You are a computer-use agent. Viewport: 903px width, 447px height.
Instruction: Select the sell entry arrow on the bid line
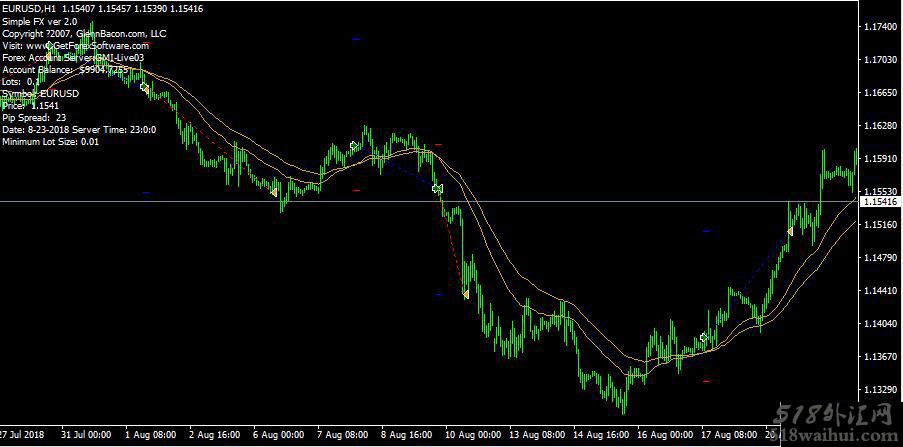click(436, 188)
